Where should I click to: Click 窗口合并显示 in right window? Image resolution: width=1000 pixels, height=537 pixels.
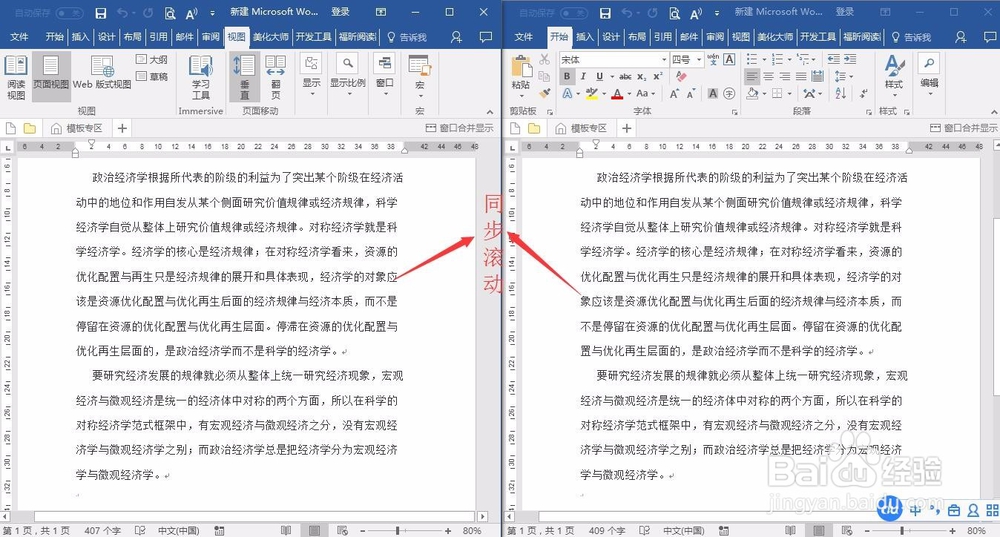964,128
